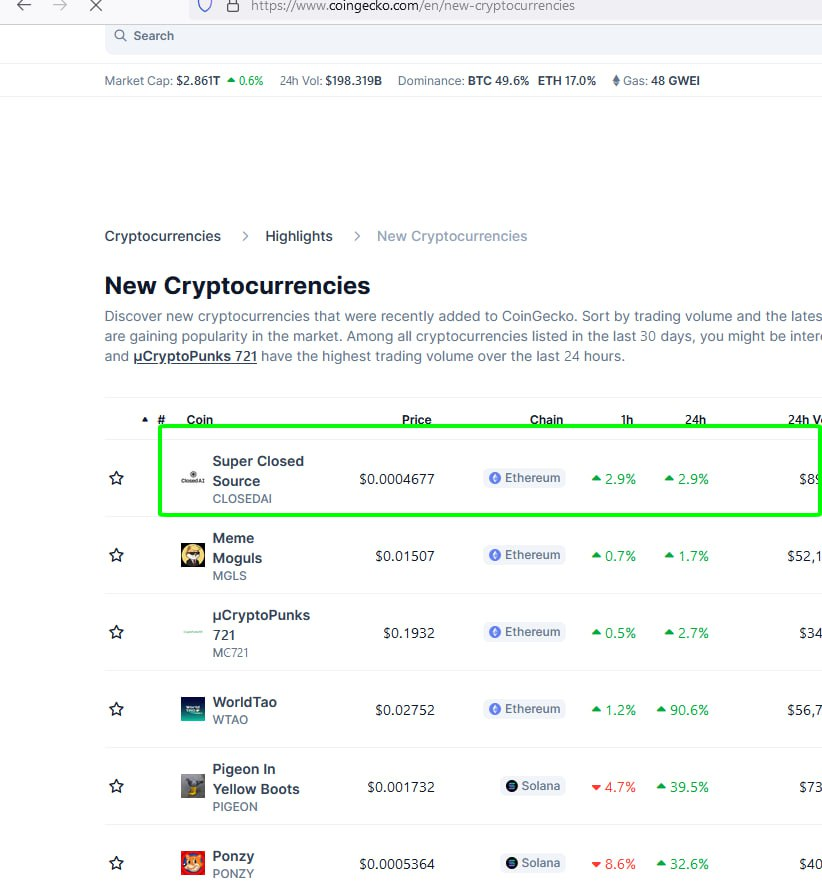Click the $0.01507 price cell
Image resolution: width=822 pixels, height=896 pixels.
click(405, 556)
